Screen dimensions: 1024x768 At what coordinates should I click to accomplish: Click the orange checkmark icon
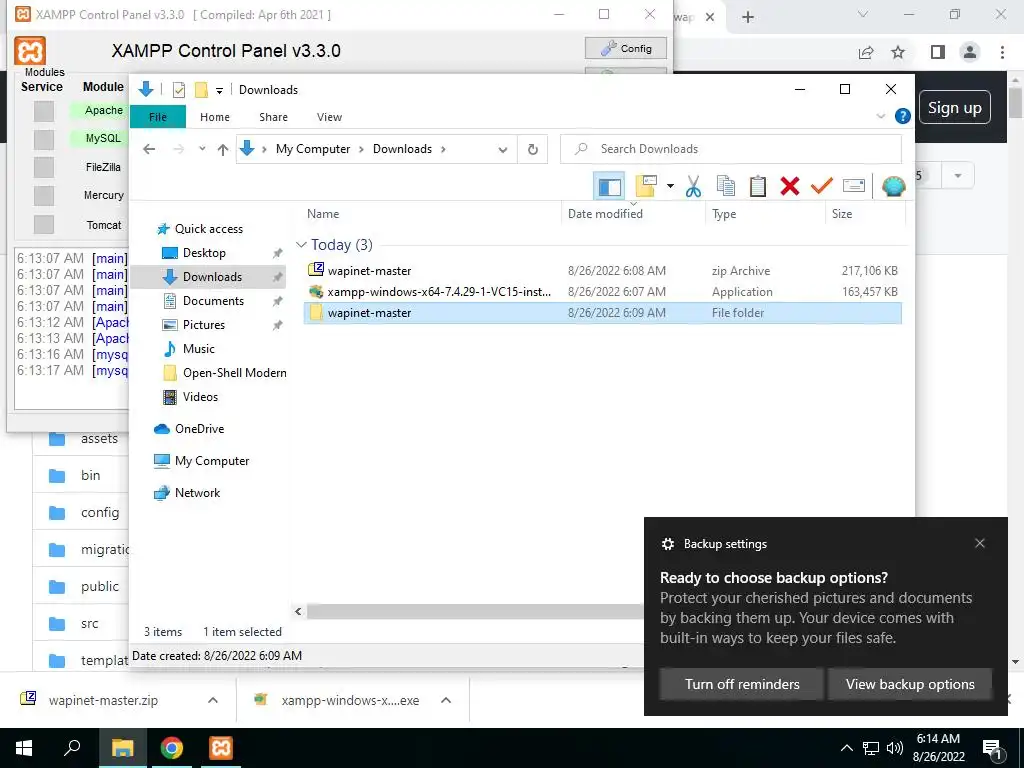(822, 186)
